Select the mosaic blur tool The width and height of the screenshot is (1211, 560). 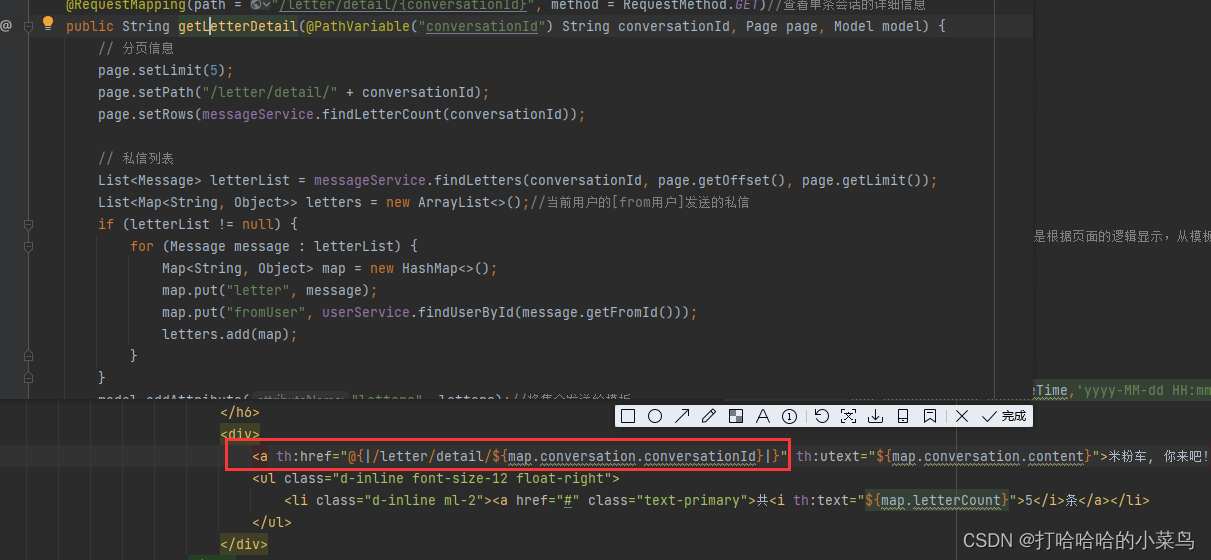pyautogui.click(x=736, y=416)
